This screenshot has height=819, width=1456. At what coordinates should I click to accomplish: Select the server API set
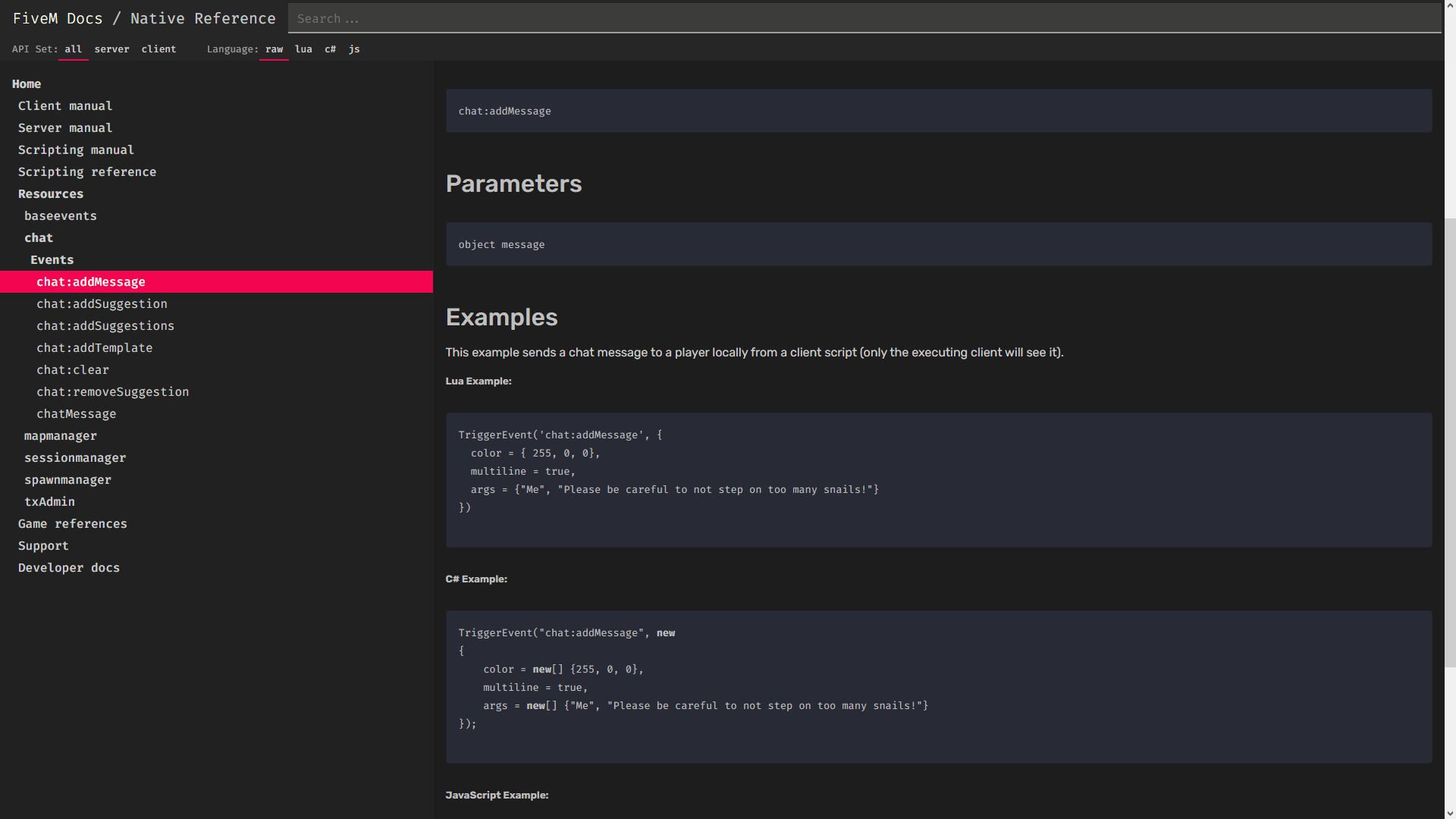point(111,49)
